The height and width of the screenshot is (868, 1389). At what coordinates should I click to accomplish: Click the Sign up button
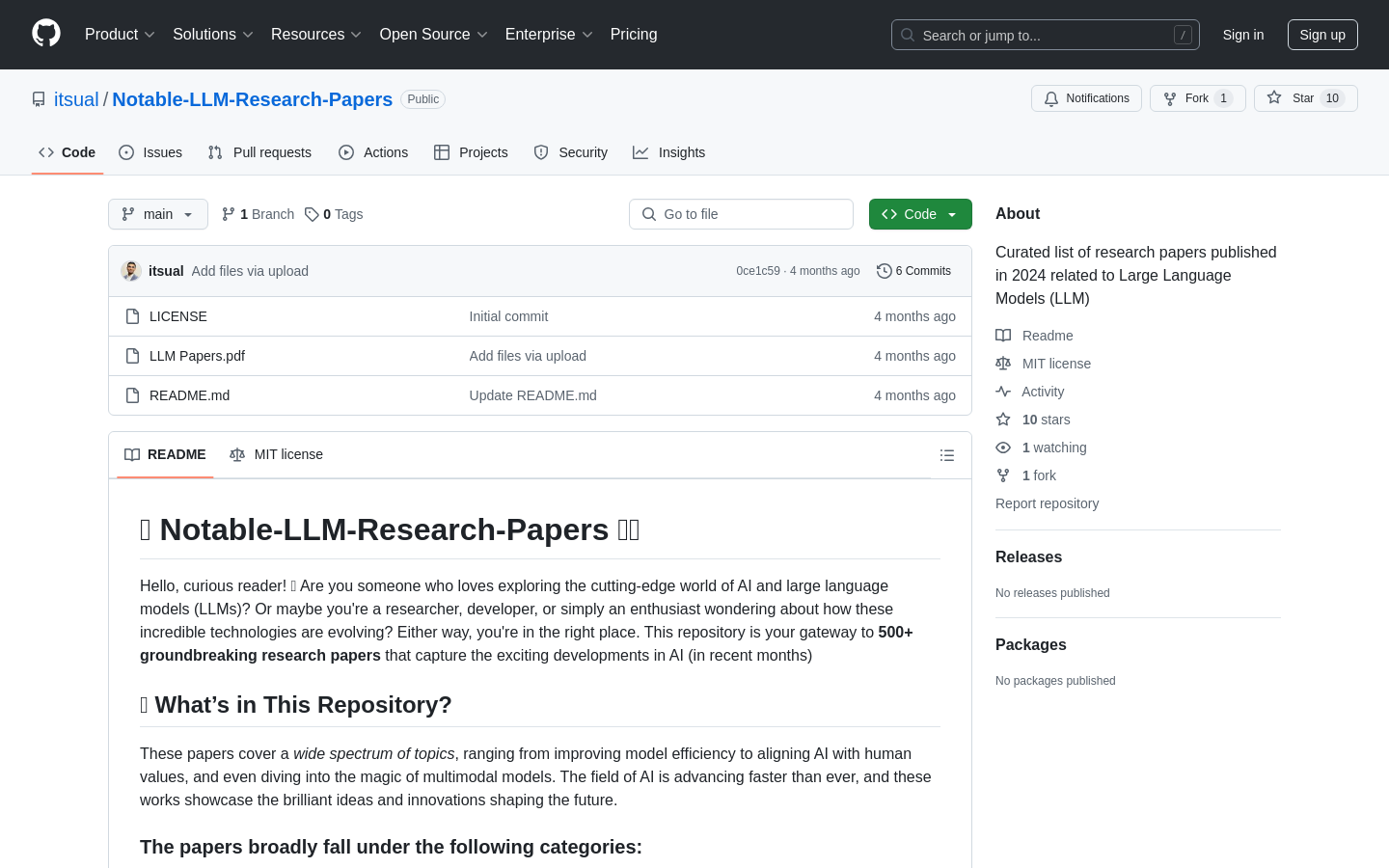1322,35
